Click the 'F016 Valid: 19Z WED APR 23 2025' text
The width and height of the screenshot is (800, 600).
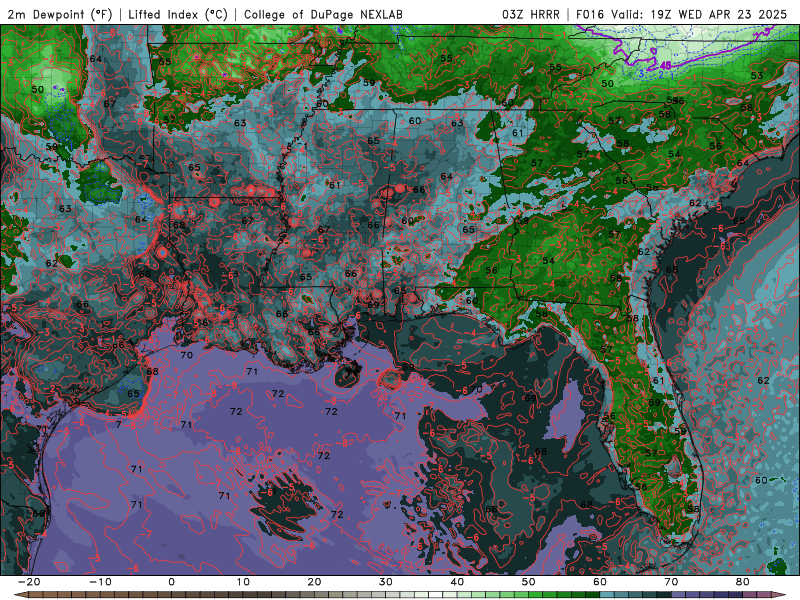pyautogui.click(x=682, y=14)
